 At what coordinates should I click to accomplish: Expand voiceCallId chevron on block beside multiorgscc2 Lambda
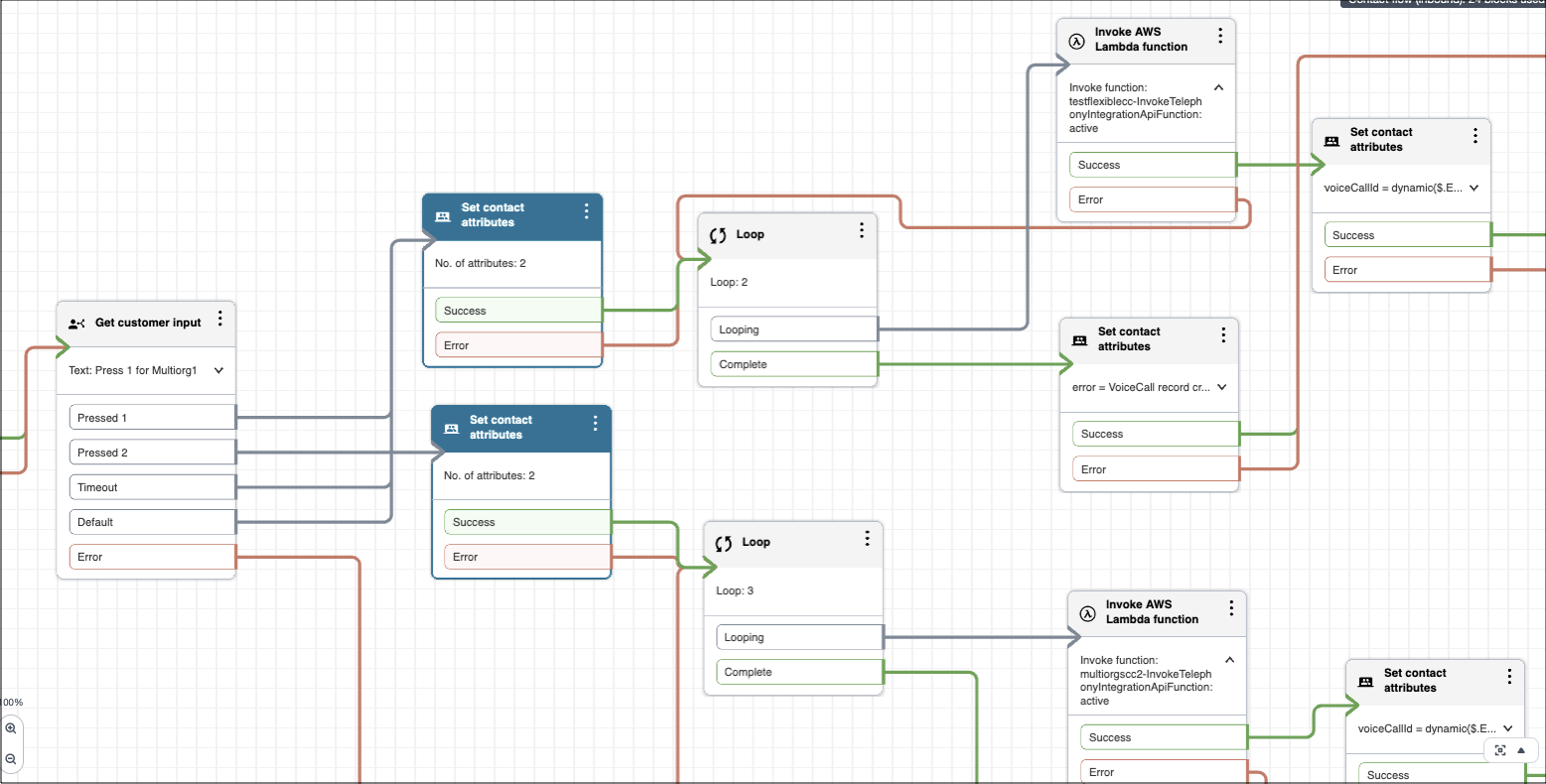(x=1507, y=729)
